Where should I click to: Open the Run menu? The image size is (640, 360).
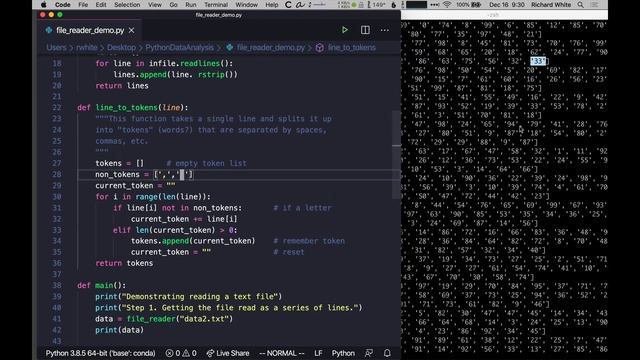click(x=190, y=5)
